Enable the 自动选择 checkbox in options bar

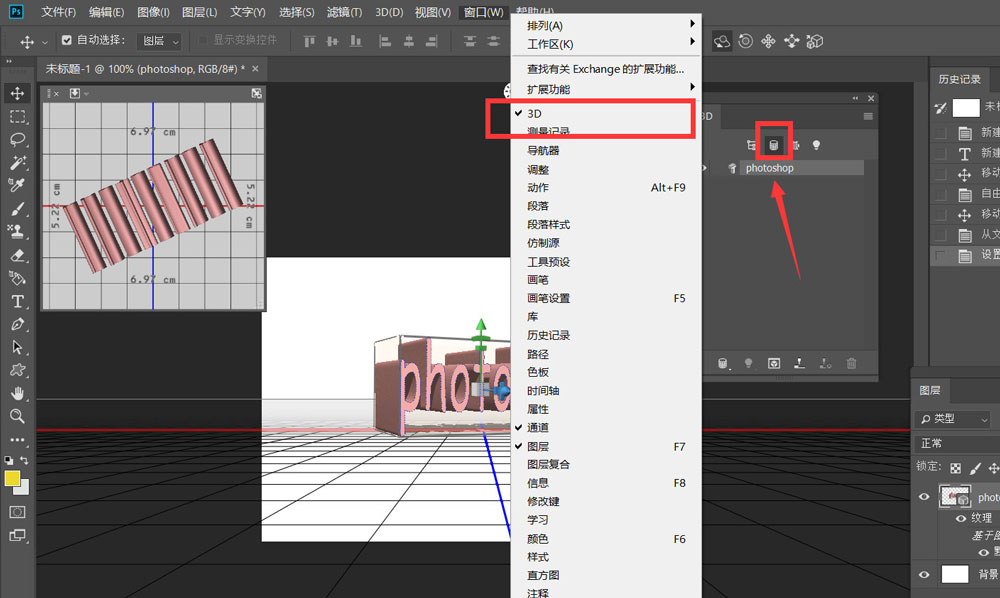coord(66,41)
